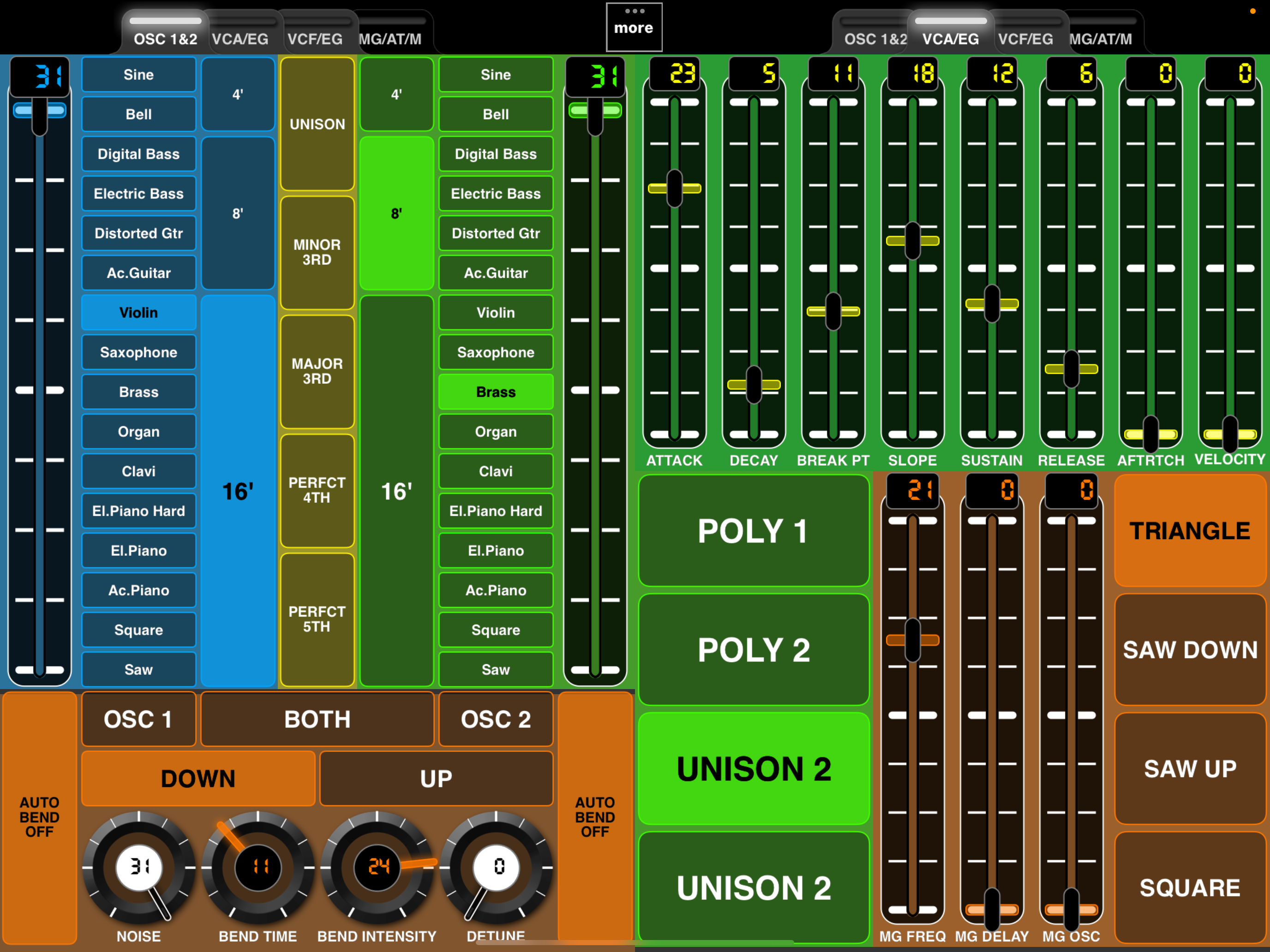This screenshot has width=1270, height=952.
Task: Select POLY 1 voice mode
Action: click(x=753, y=531)
